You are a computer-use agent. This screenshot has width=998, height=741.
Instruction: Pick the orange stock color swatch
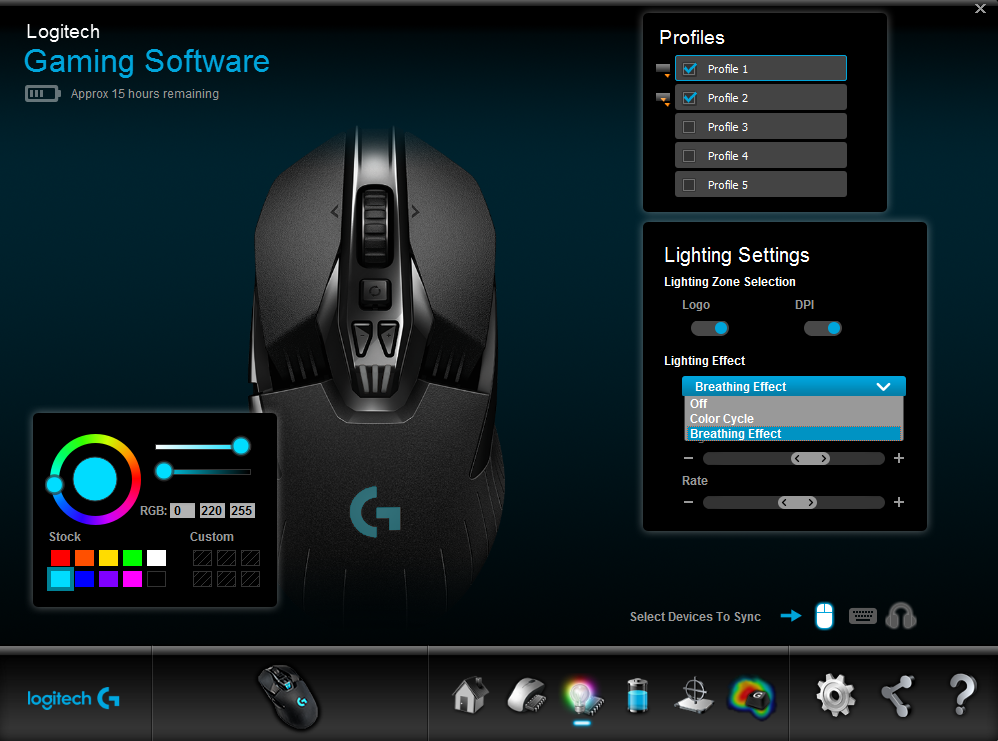point(85,558)
